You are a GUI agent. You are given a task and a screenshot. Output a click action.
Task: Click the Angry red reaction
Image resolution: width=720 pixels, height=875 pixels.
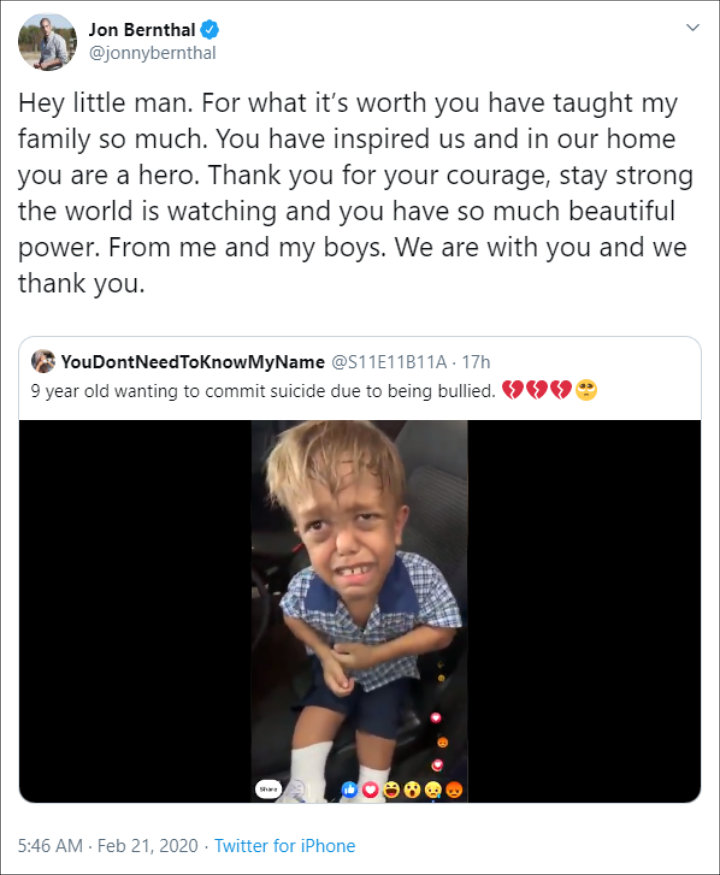[454, 789]
